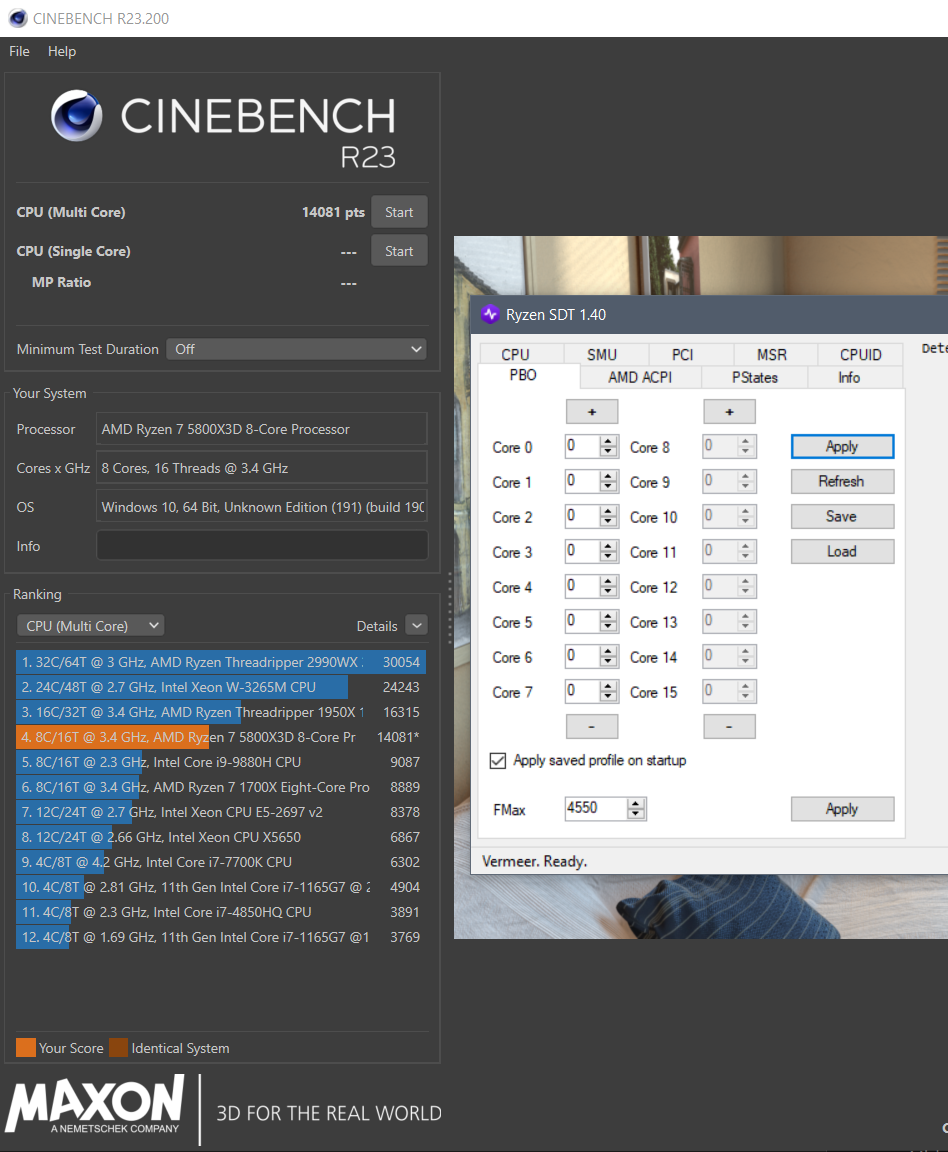The width and height of the screenshot is (948, 1152).
Task: Click the empty Info text field in Cinebench
Action: coord(262,546)
